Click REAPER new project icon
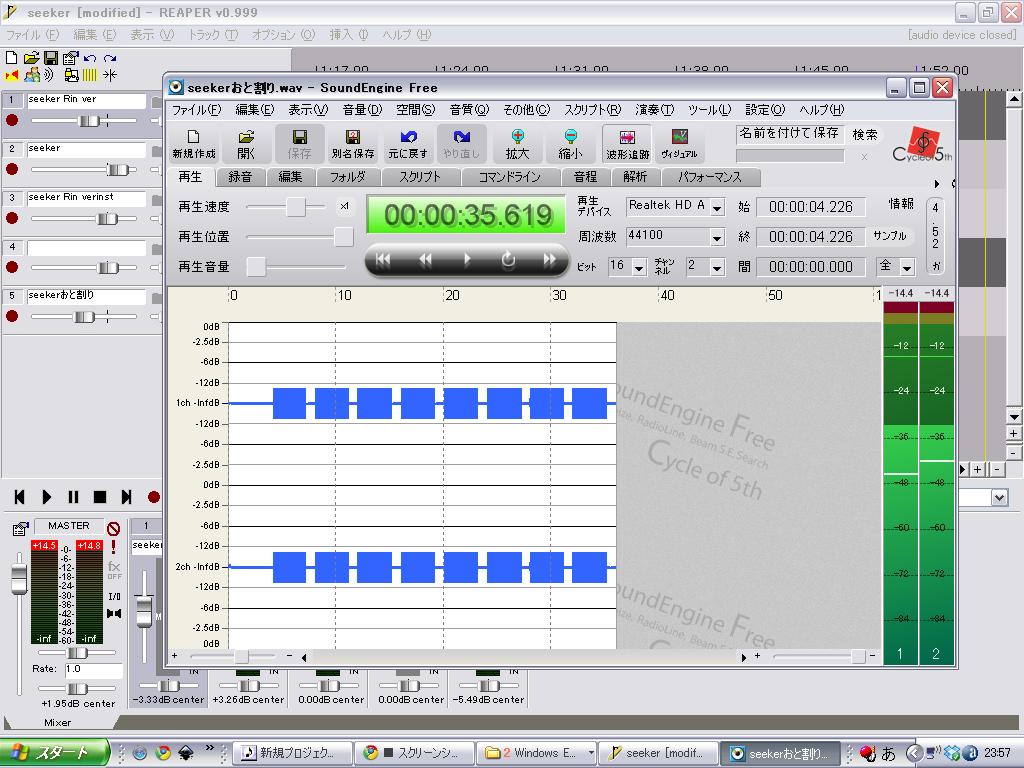This screenshot has width=1024, height=768. click(11, 57)
